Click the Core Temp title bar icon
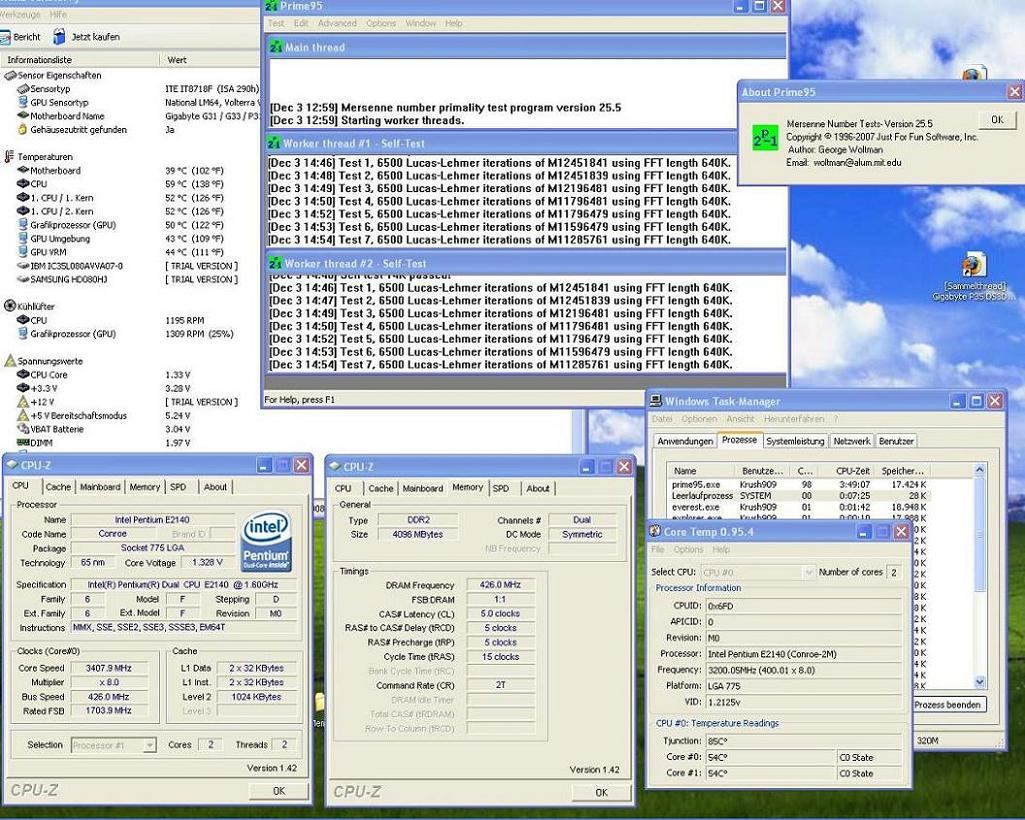Image resolution: width=1025 pixels, height=820 pixels. point(656,532)
